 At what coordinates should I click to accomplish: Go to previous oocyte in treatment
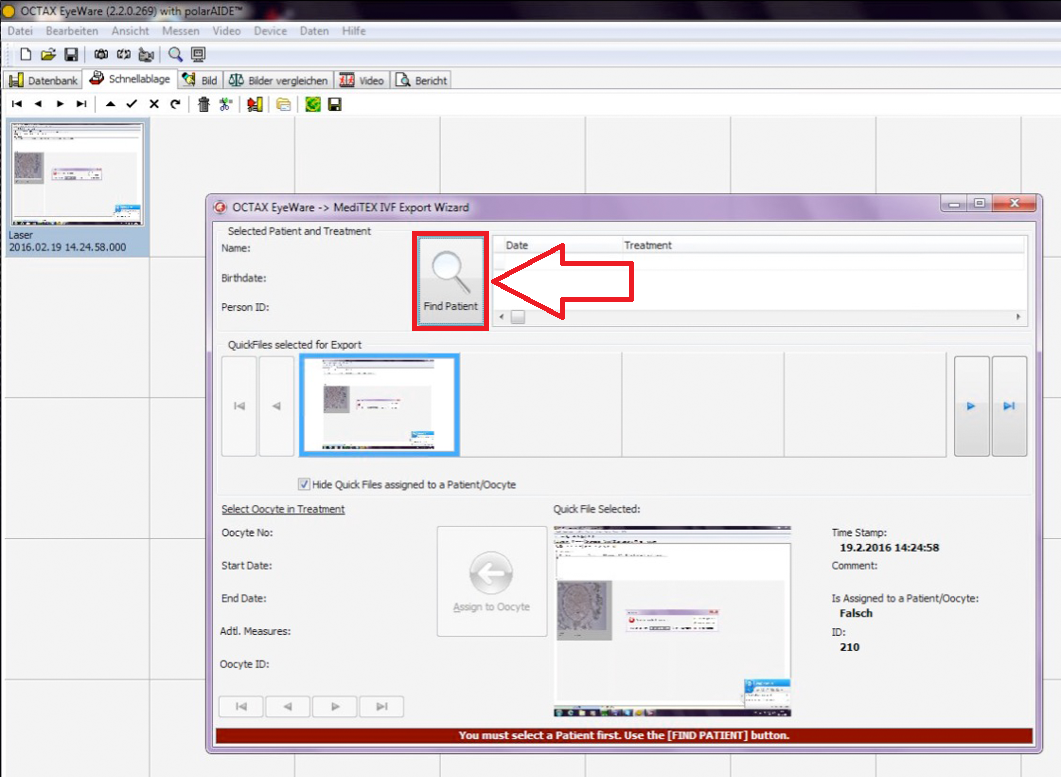pyautogui.click(x=288, y=706)
